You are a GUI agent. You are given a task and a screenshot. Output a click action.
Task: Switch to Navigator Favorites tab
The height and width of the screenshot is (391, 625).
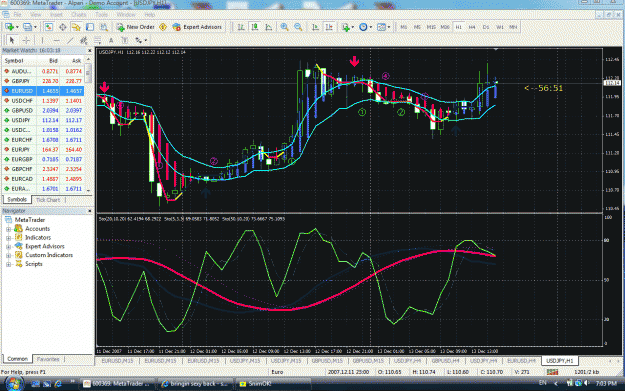tap(48, 359)
